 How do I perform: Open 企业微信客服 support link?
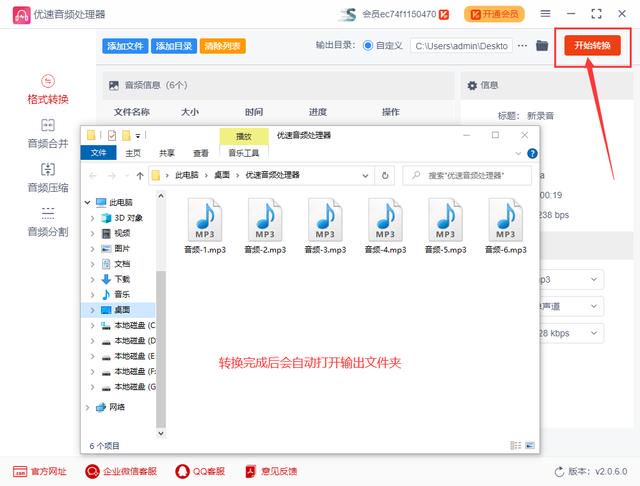[121, 471]
